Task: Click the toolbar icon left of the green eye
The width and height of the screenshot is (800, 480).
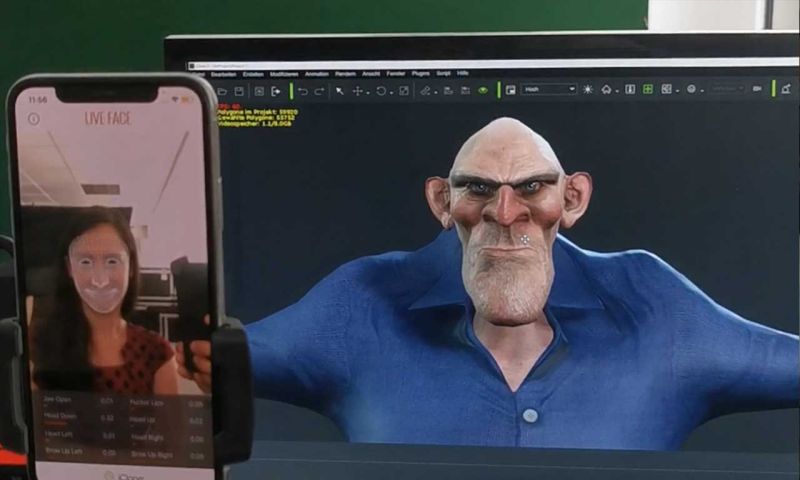Action: pos(465,91)
